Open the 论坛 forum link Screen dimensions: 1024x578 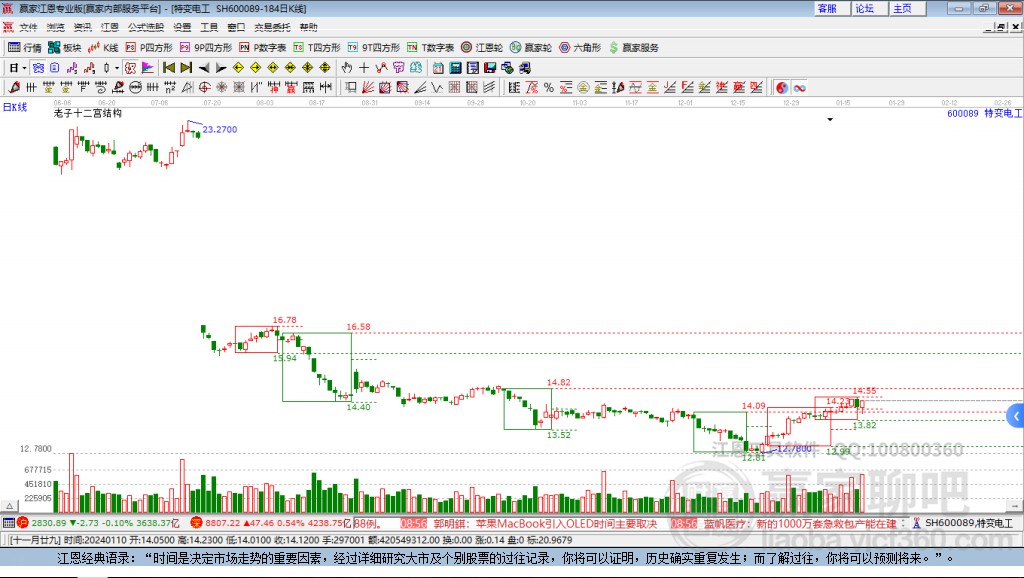click(x=864, y=8)
